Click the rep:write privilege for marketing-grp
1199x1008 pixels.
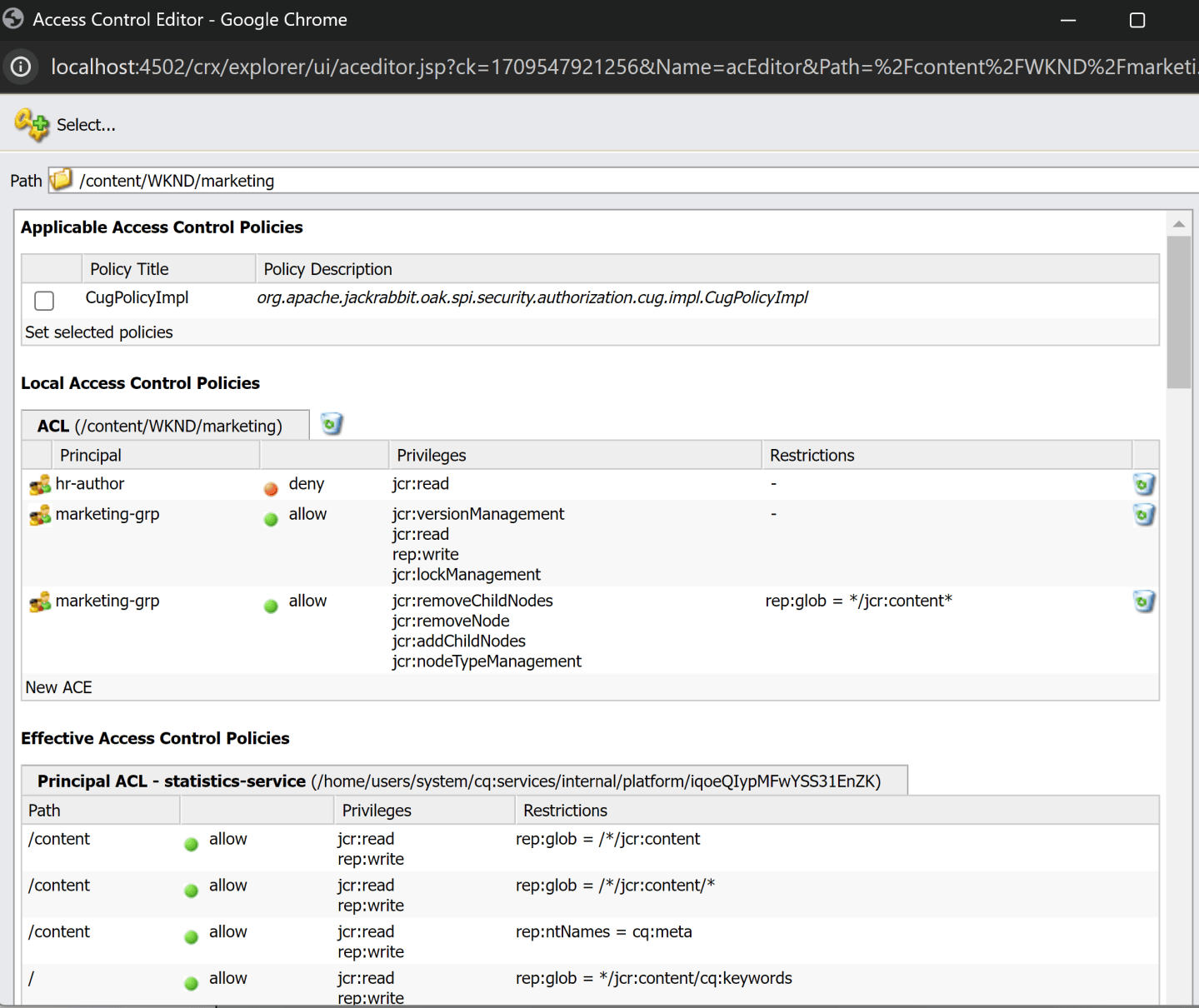point(425,555)
